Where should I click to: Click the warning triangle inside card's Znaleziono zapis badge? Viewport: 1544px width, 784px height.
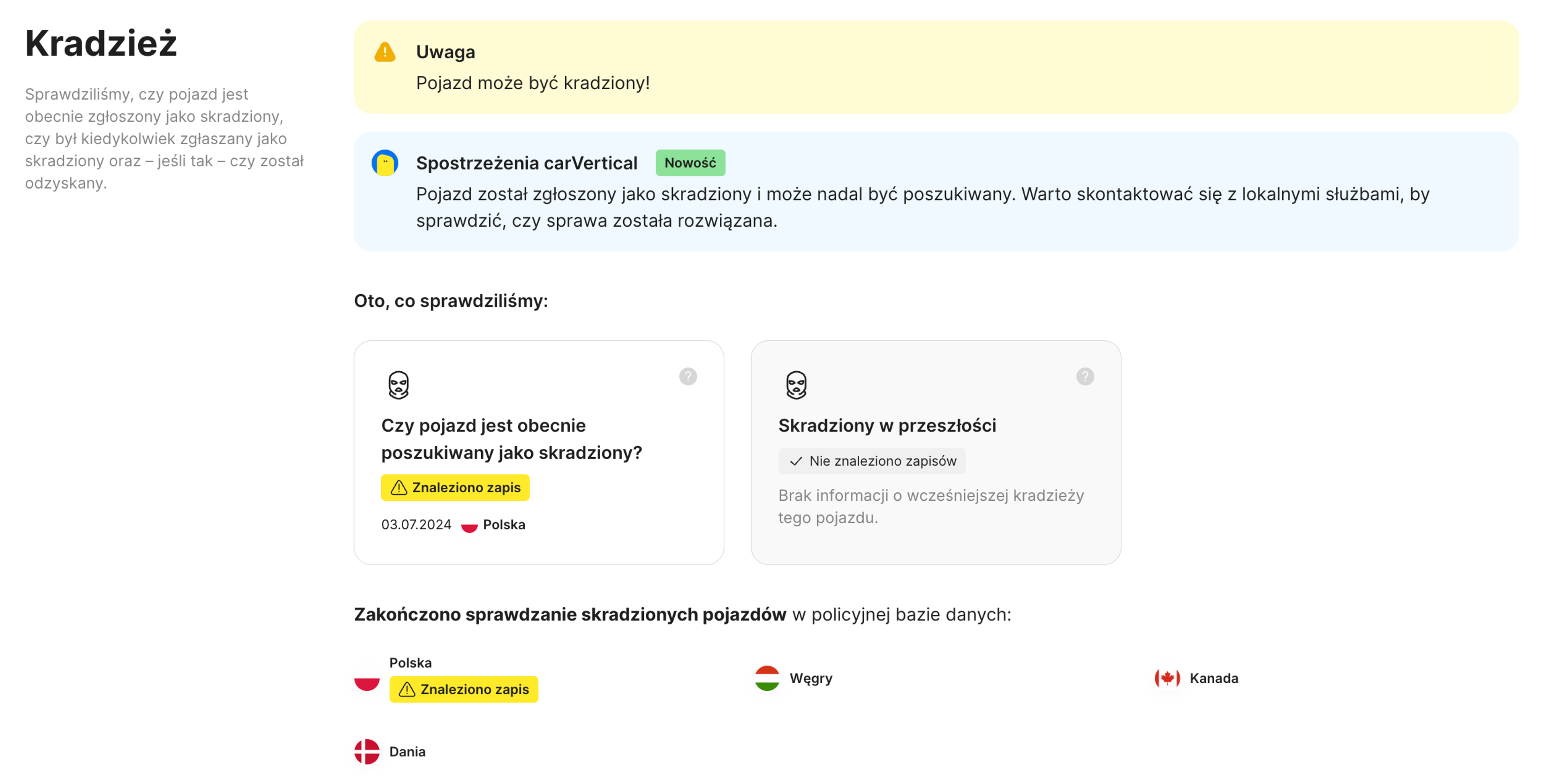(x=398, y=487)
